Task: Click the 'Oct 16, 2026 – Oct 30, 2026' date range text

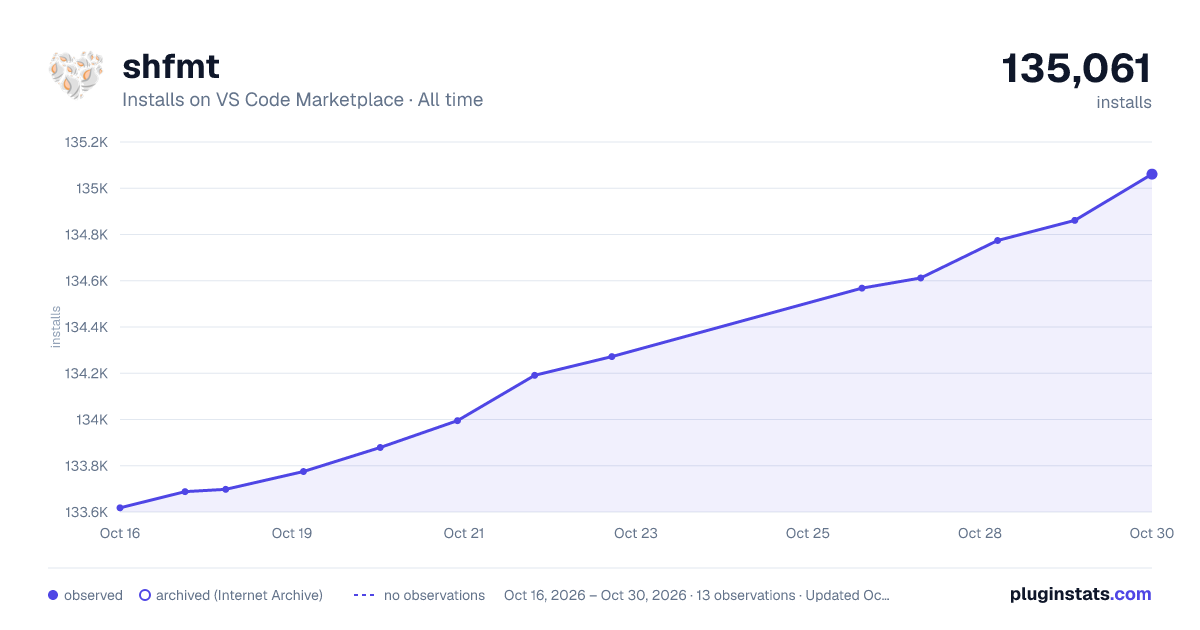Action: (x=595, y=595)
